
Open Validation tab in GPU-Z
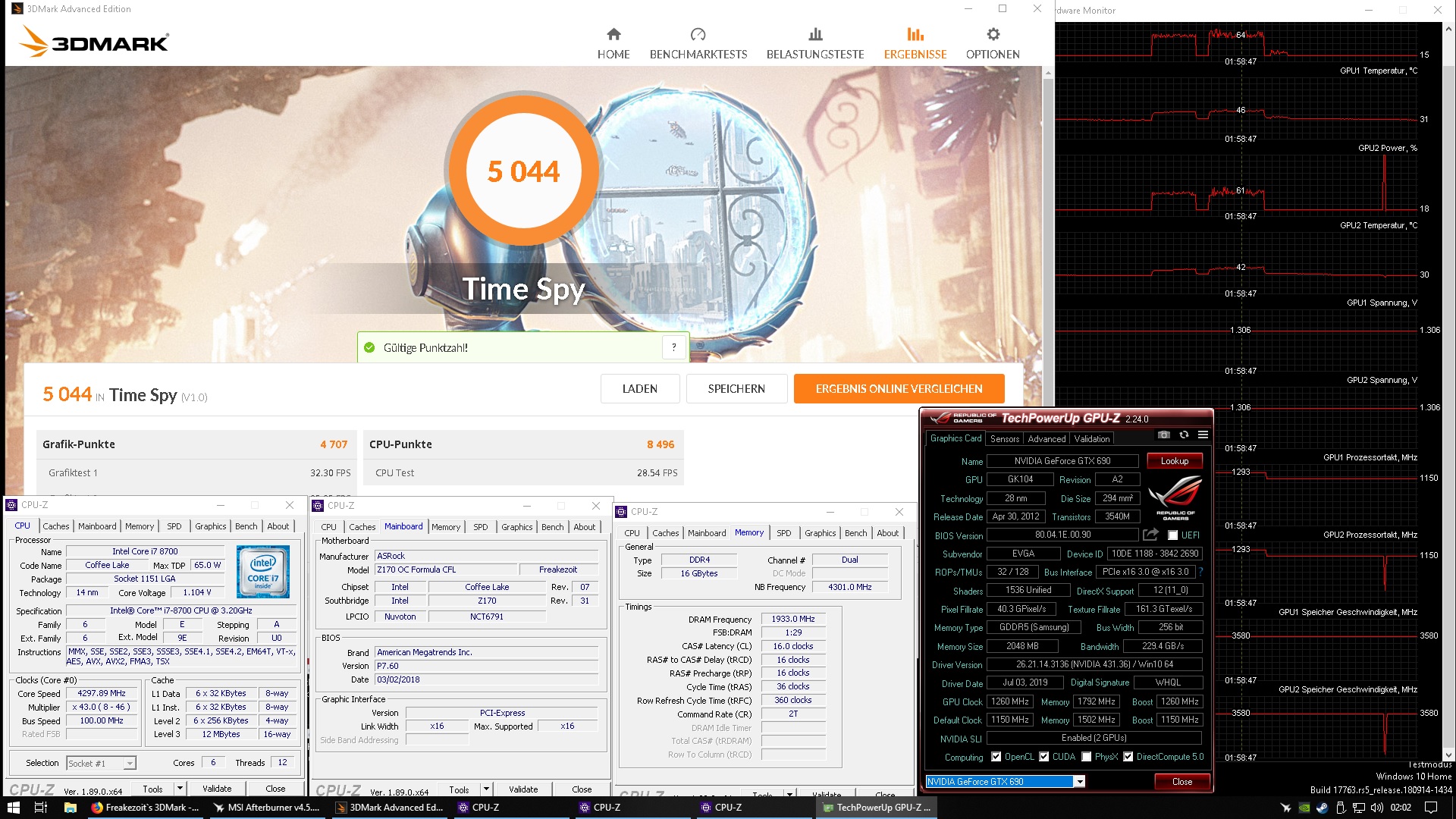coord(1092,439)
